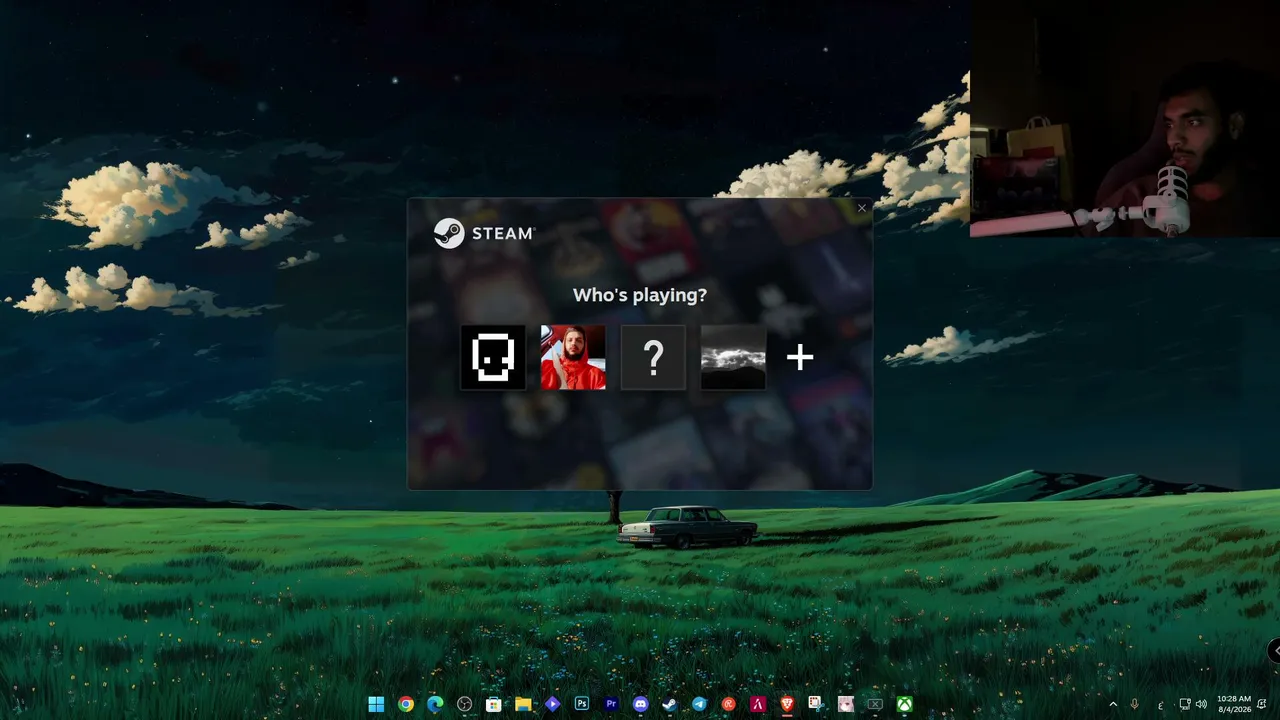
Task: Open the crimson A-logo app in taskbar
Action: 757,704
